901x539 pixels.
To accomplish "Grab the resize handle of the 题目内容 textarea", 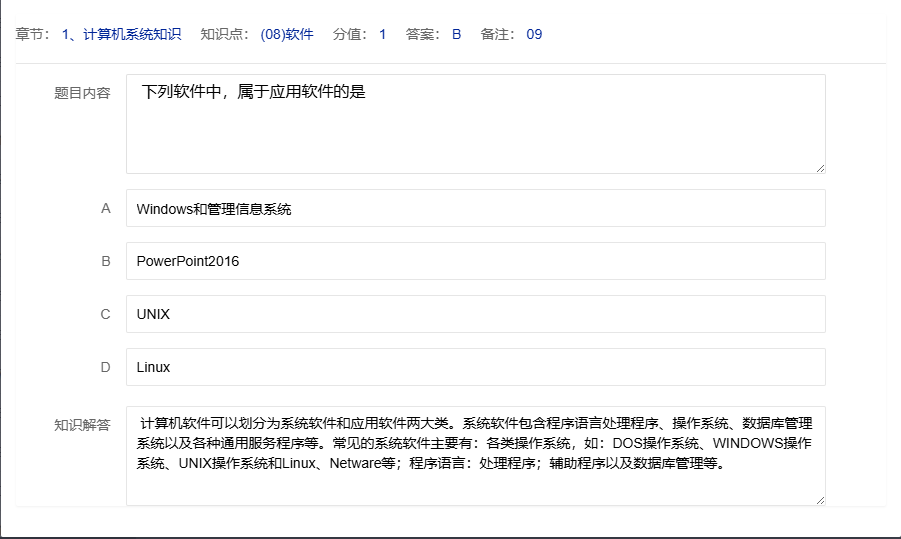I will point(820,168).
